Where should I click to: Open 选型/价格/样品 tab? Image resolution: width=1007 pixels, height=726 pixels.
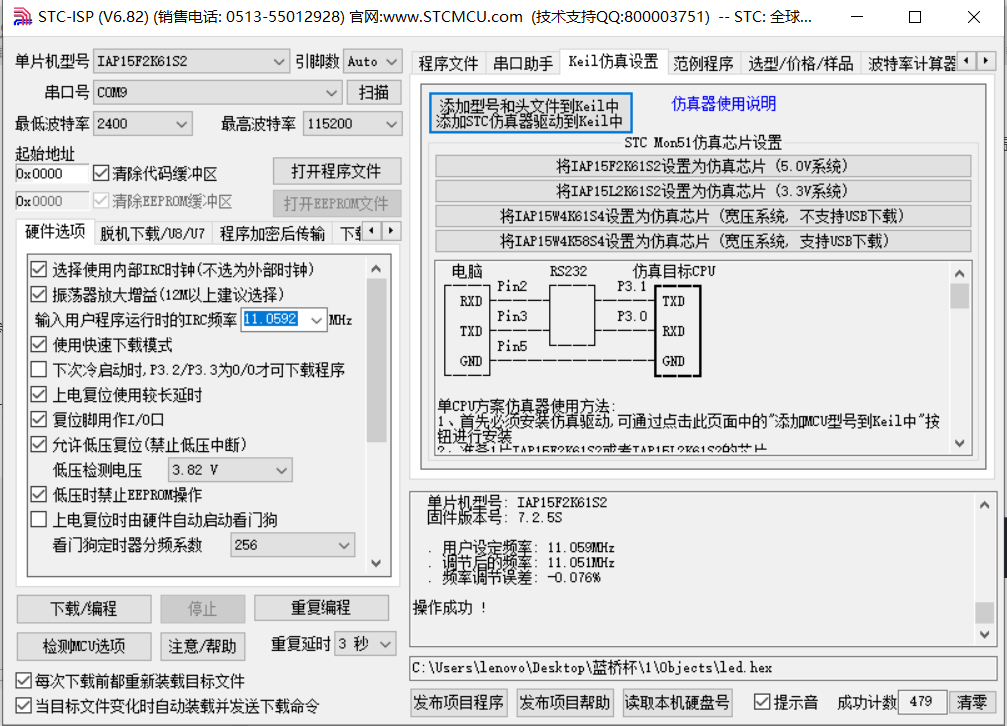point(800,63)
